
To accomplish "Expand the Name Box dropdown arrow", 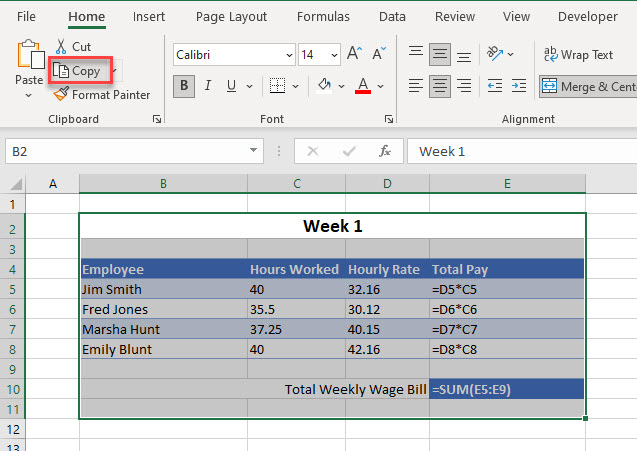I will click(x=255, y=151).
